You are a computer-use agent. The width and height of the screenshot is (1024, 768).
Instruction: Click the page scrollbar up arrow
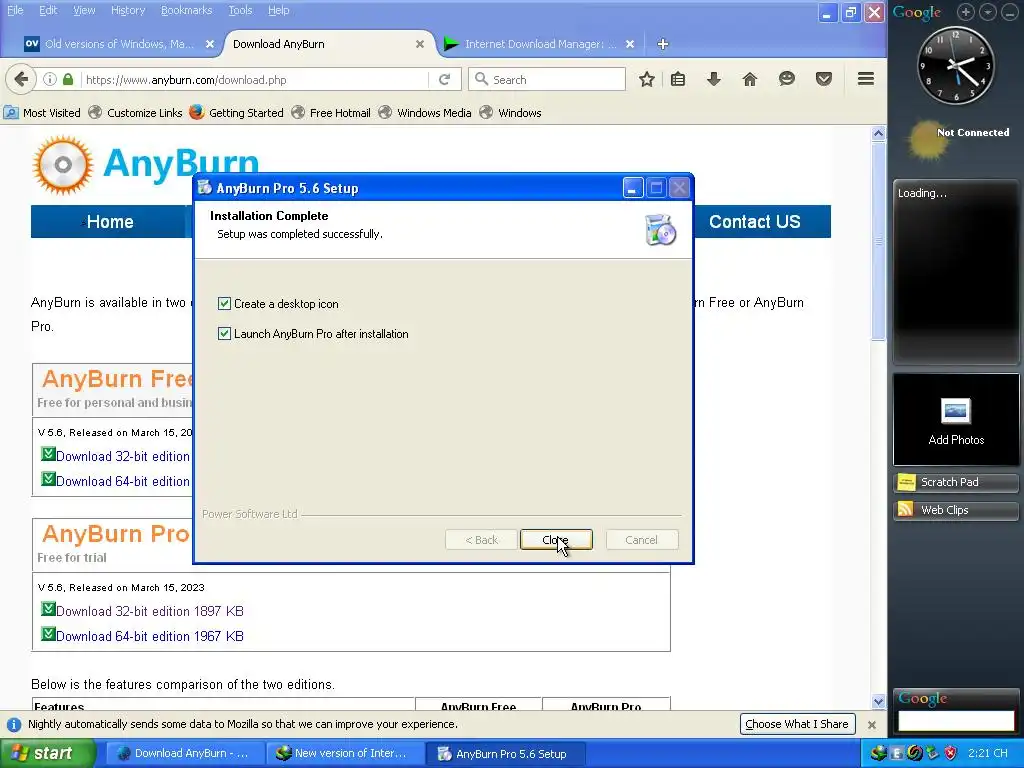click(878, 133)
